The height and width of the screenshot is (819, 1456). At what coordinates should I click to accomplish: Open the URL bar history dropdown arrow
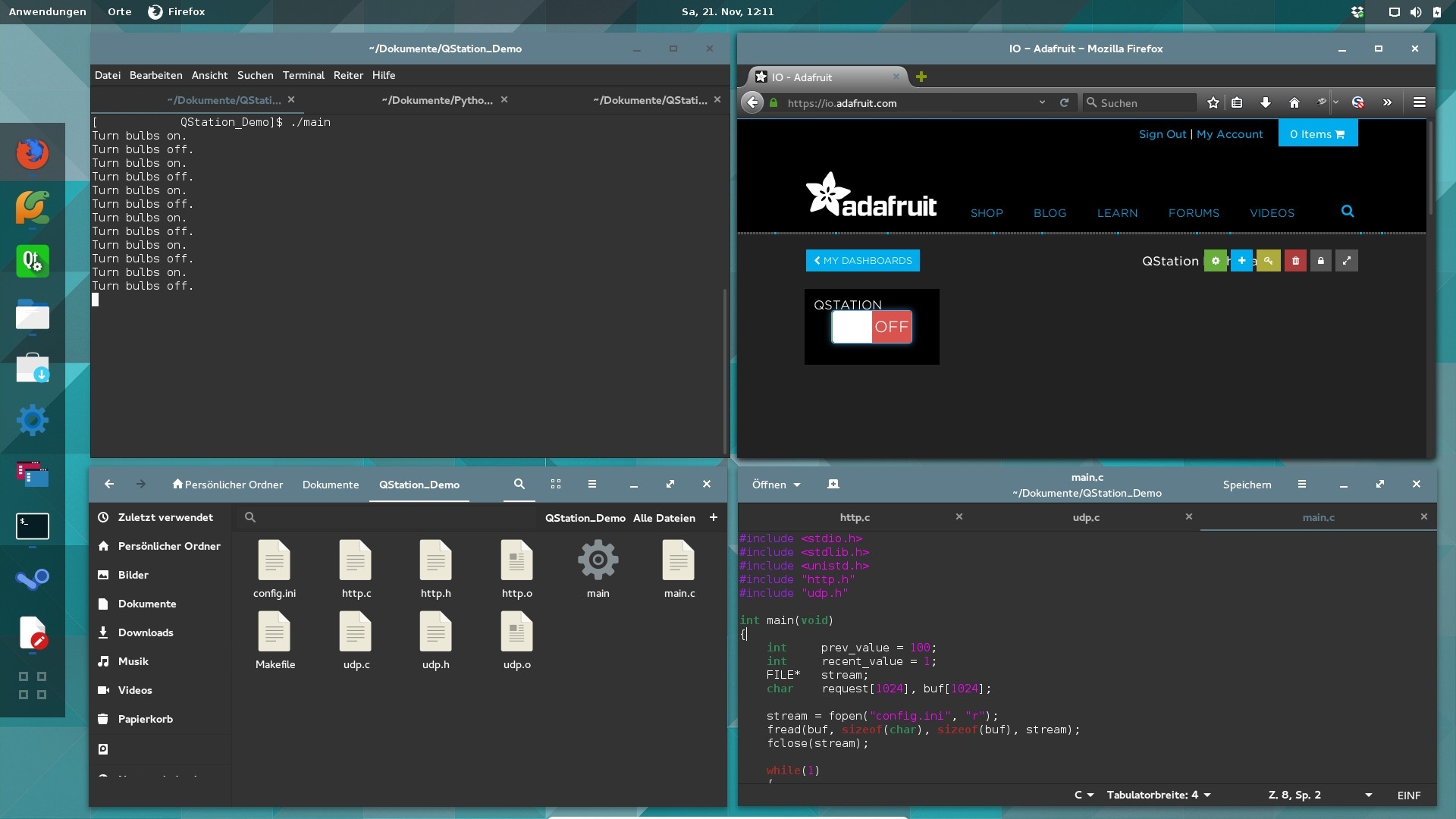pyautogui.click(x=1042, y=102)
